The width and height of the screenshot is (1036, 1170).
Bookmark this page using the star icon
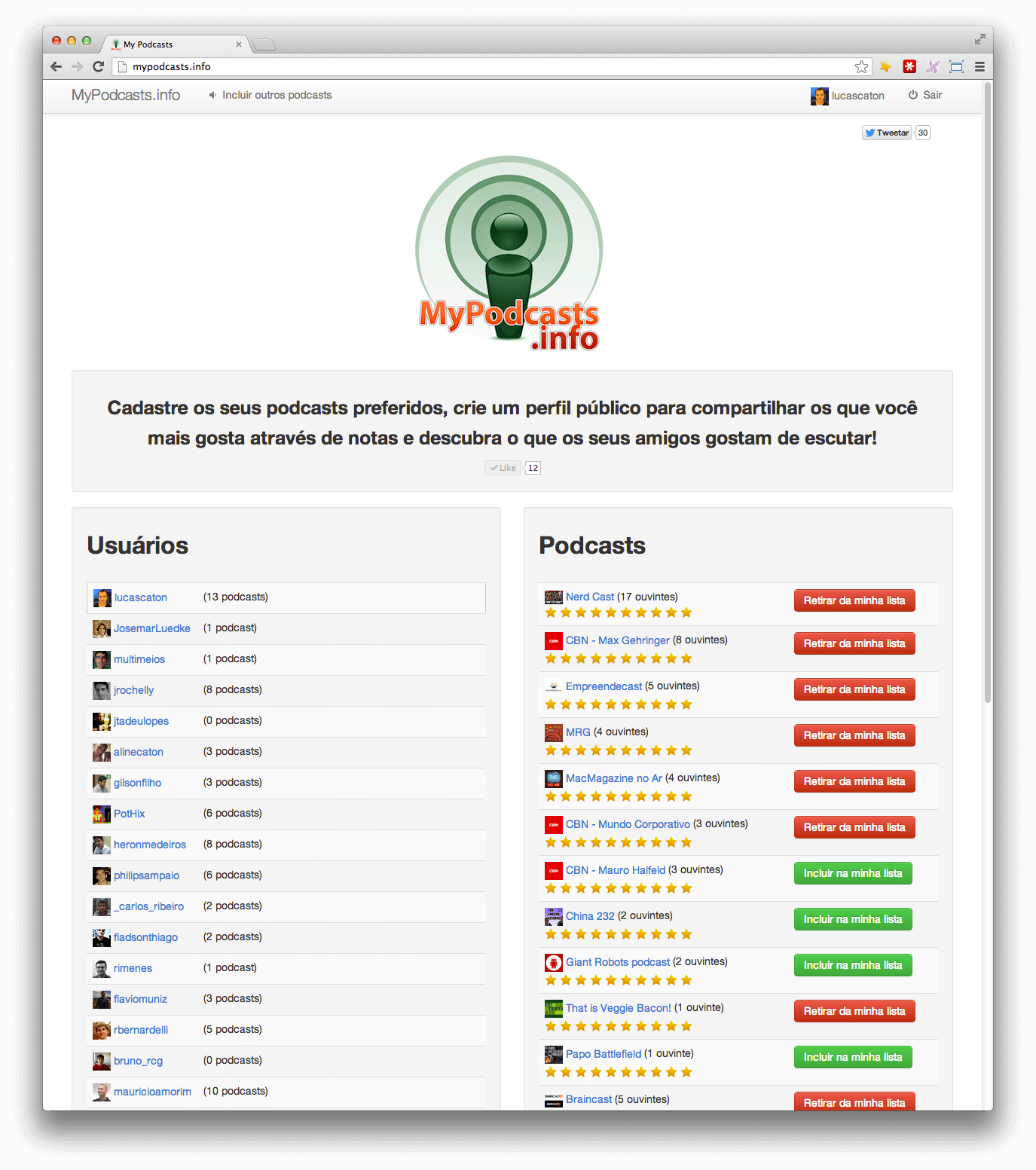tap(861, 67)
